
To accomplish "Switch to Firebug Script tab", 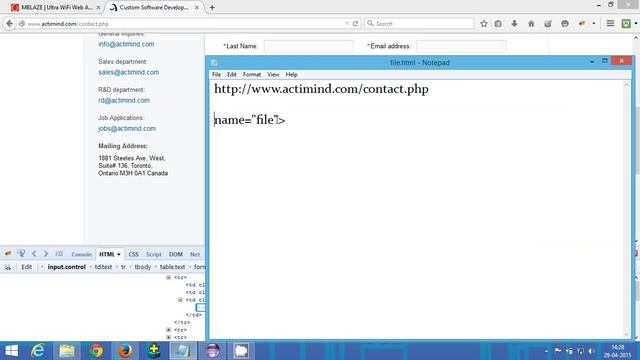I will [154, 254].
